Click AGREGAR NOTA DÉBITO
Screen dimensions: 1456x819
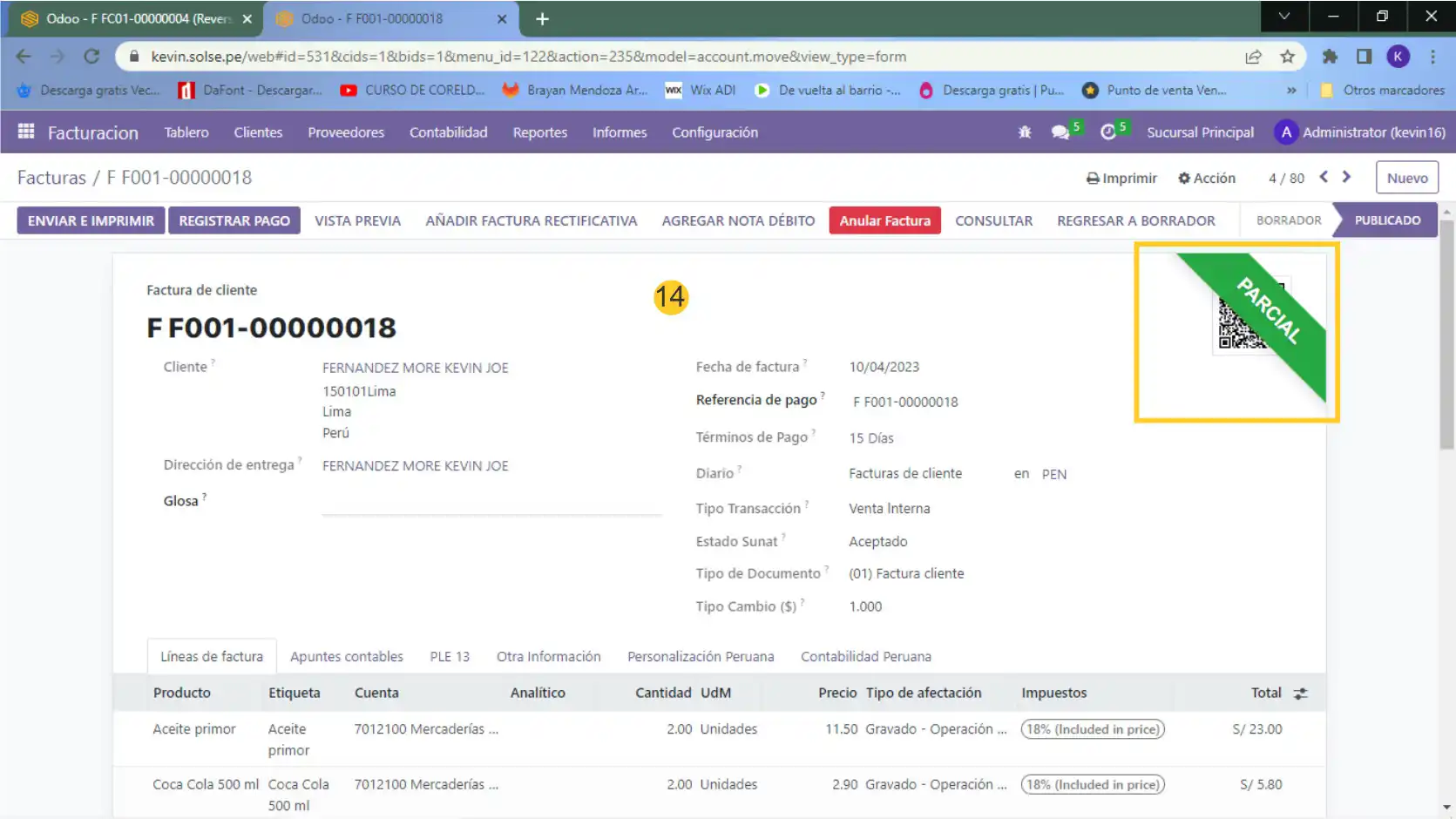click(738, 220)
